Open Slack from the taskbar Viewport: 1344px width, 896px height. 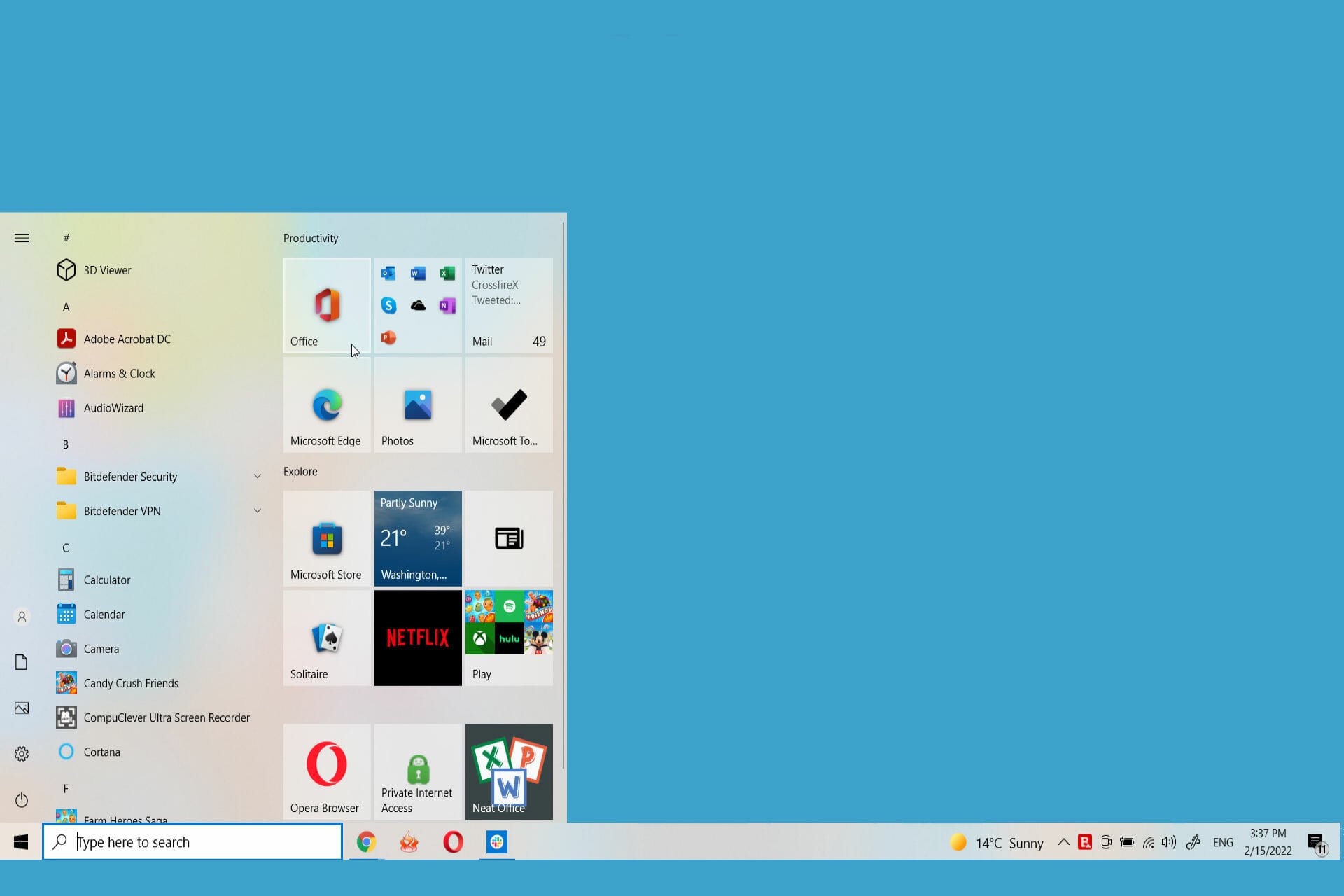point(497,841)
